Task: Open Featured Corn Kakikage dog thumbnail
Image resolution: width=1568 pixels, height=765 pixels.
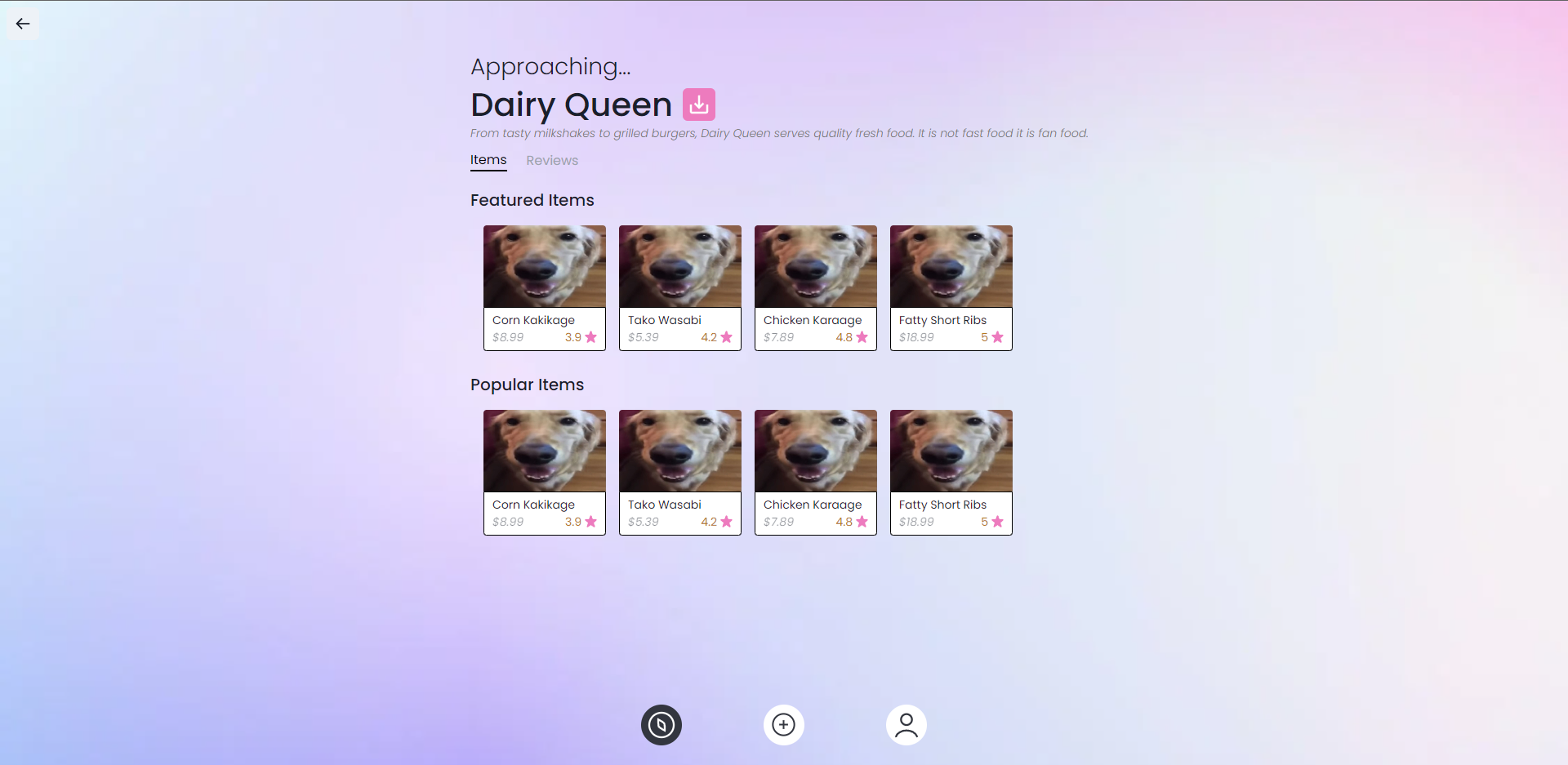Action: (545, 266)
